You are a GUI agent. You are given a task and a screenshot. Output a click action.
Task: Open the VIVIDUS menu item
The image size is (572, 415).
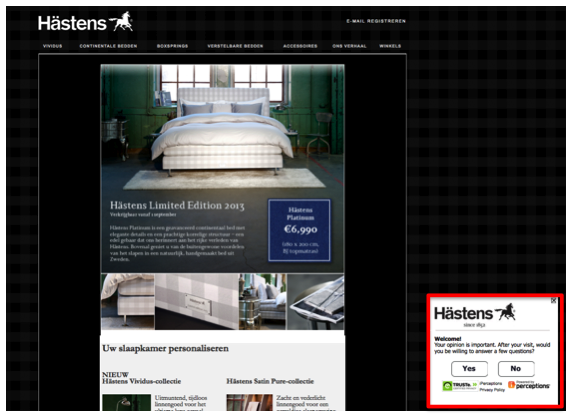point(53,46)
